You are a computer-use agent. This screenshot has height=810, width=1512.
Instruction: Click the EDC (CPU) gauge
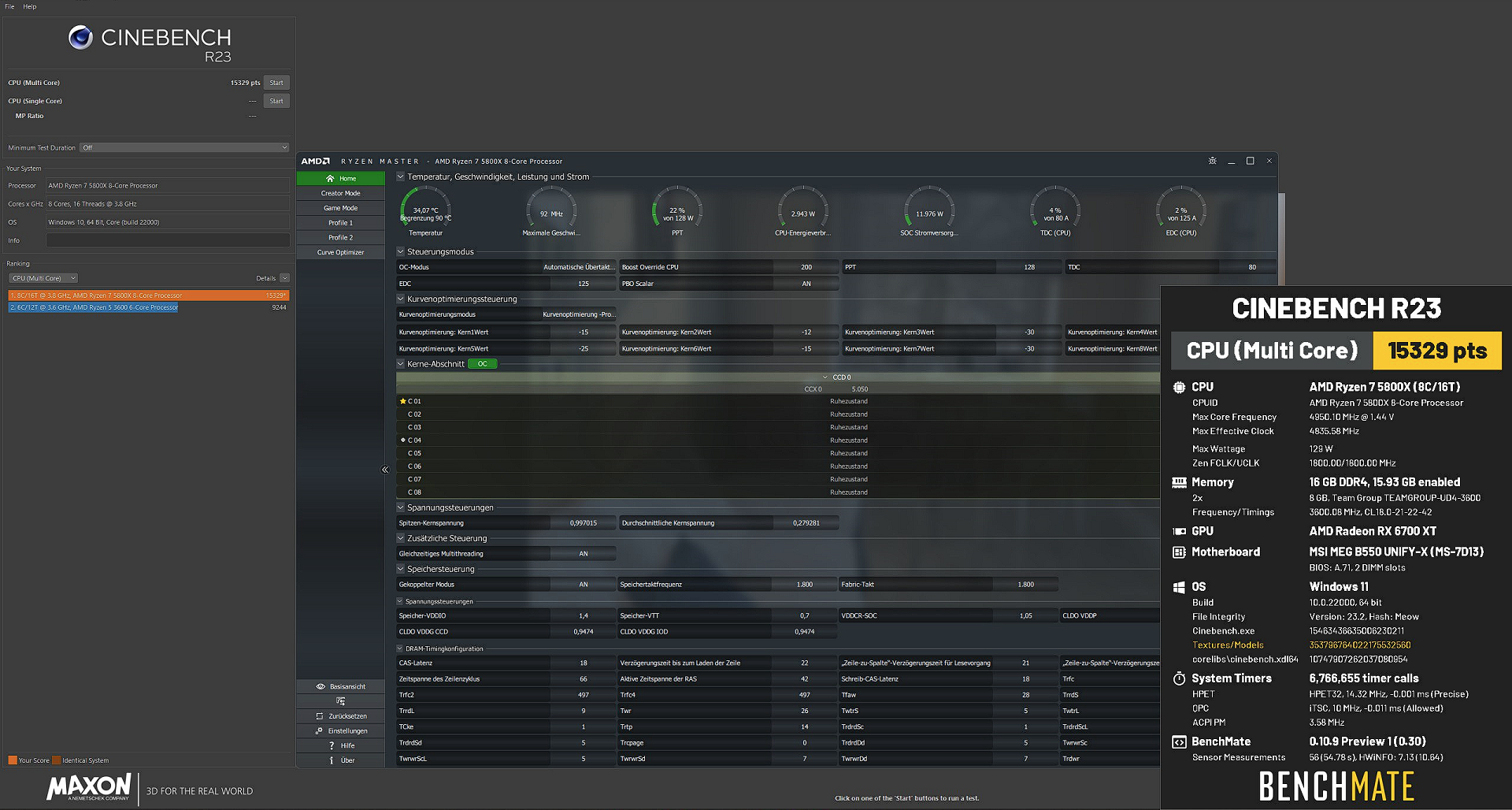tap(1181, 211)
